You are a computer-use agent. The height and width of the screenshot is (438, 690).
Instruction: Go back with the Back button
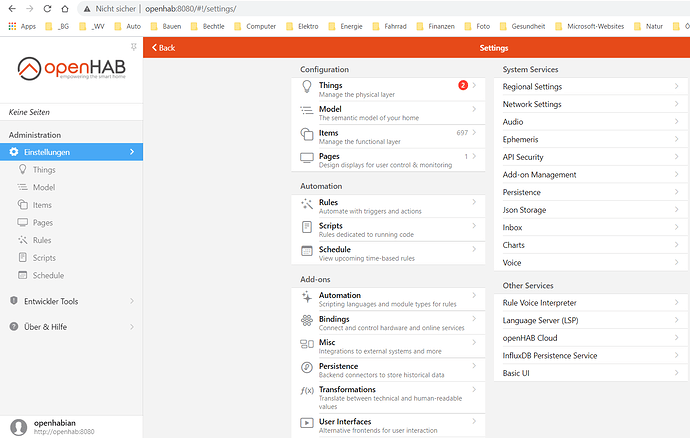pyautogui.click(x=163, y=48)
